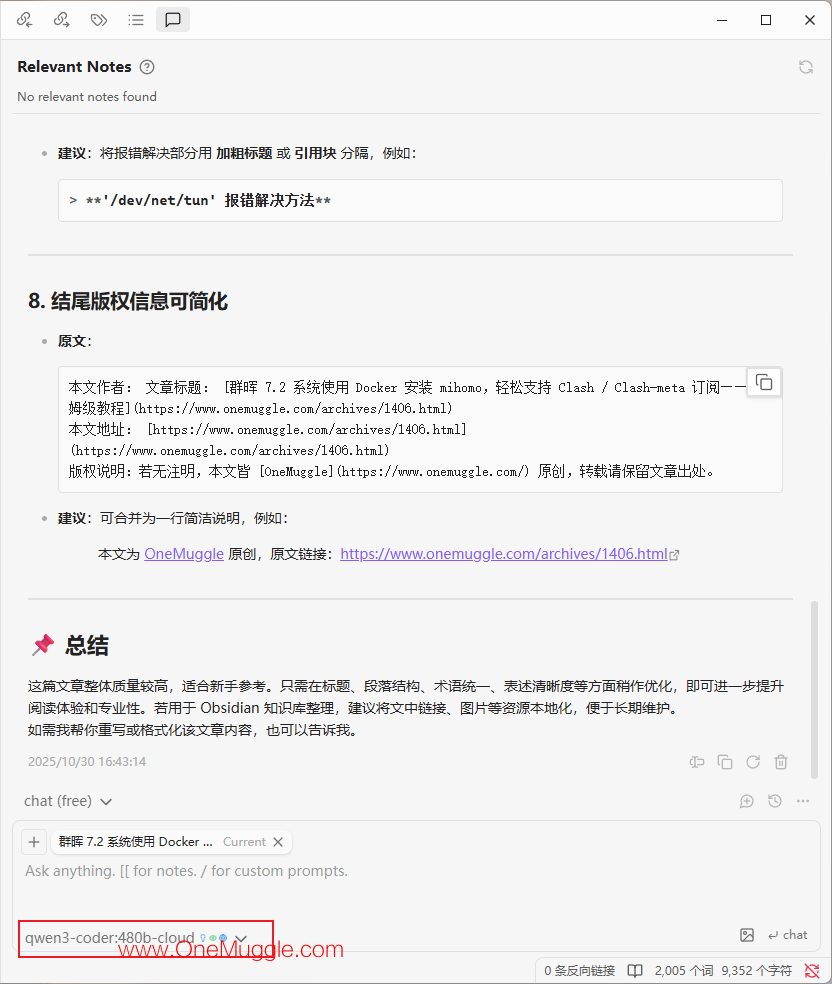Viewport: 832px width, 984px height.
Task: Refresh the Relevant Notes list
Action: [x=806, y=67]
